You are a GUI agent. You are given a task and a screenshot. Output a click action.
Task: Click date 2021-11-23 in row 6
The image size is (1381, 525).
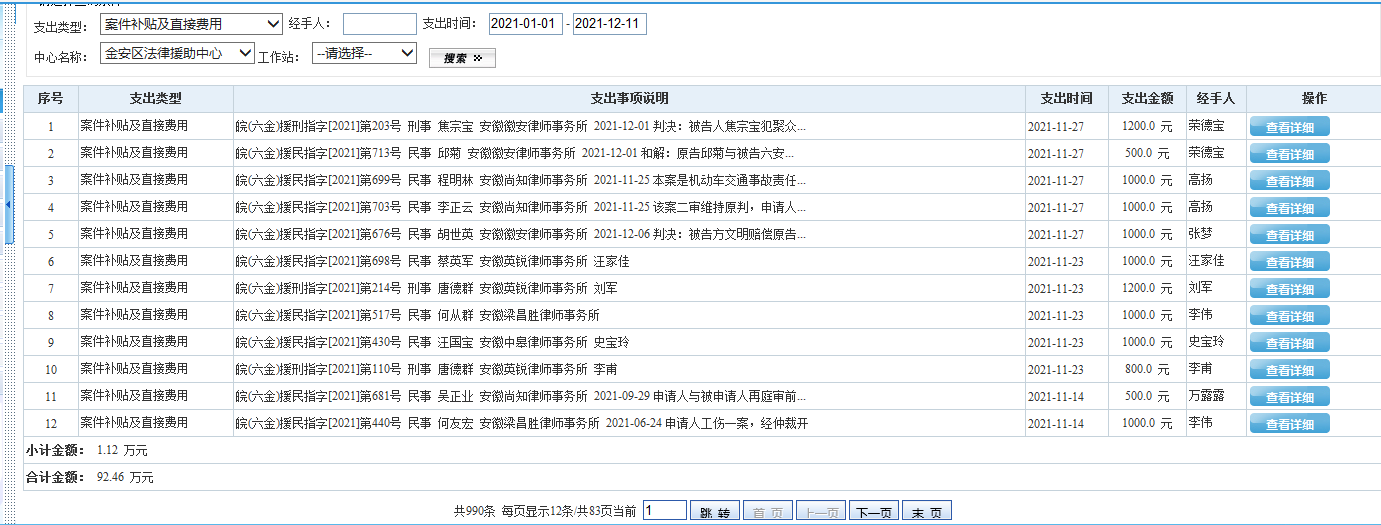(x=1055, y=262)
